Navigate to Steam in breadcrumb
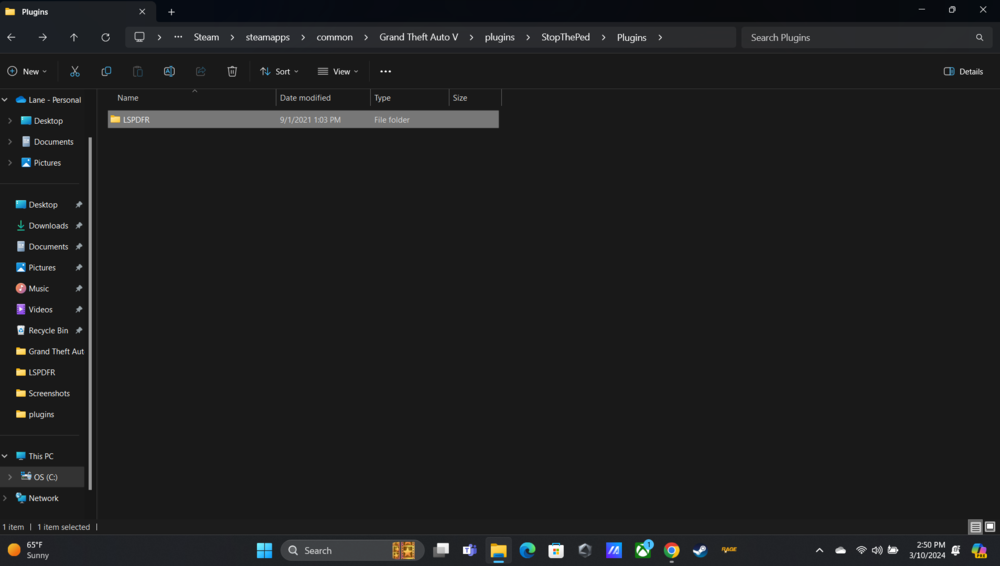 point(206,38)
